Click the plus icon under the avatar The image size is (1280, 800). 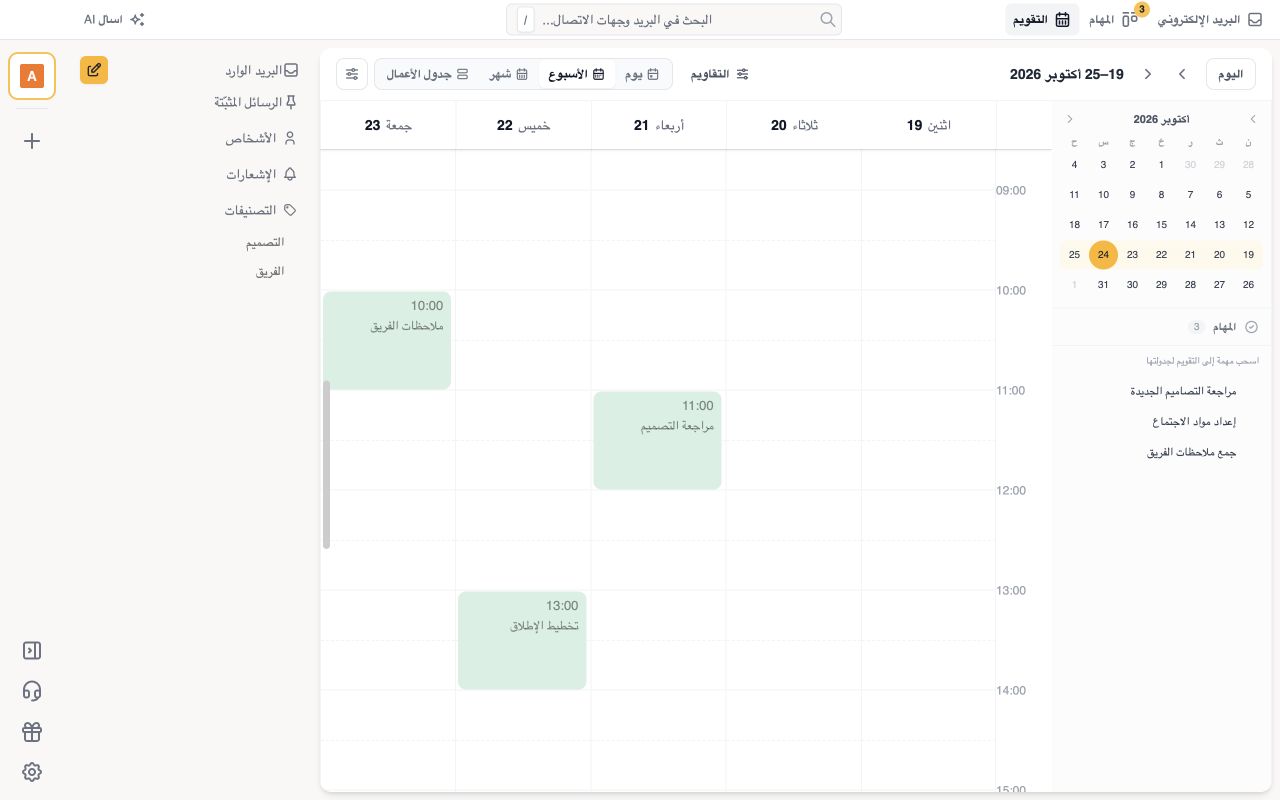(x=32, y=141)
